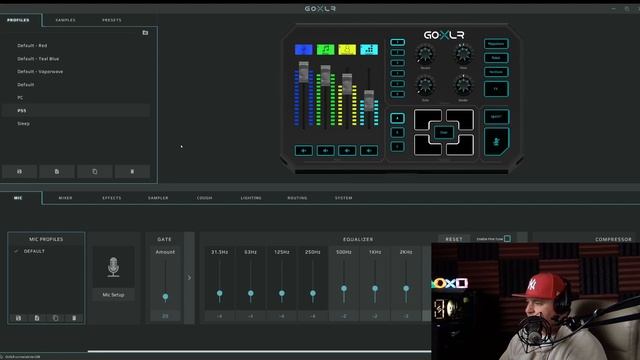Toggle mute button under the blue fader
The image size is (640, 360).
(x=303, y=151)
